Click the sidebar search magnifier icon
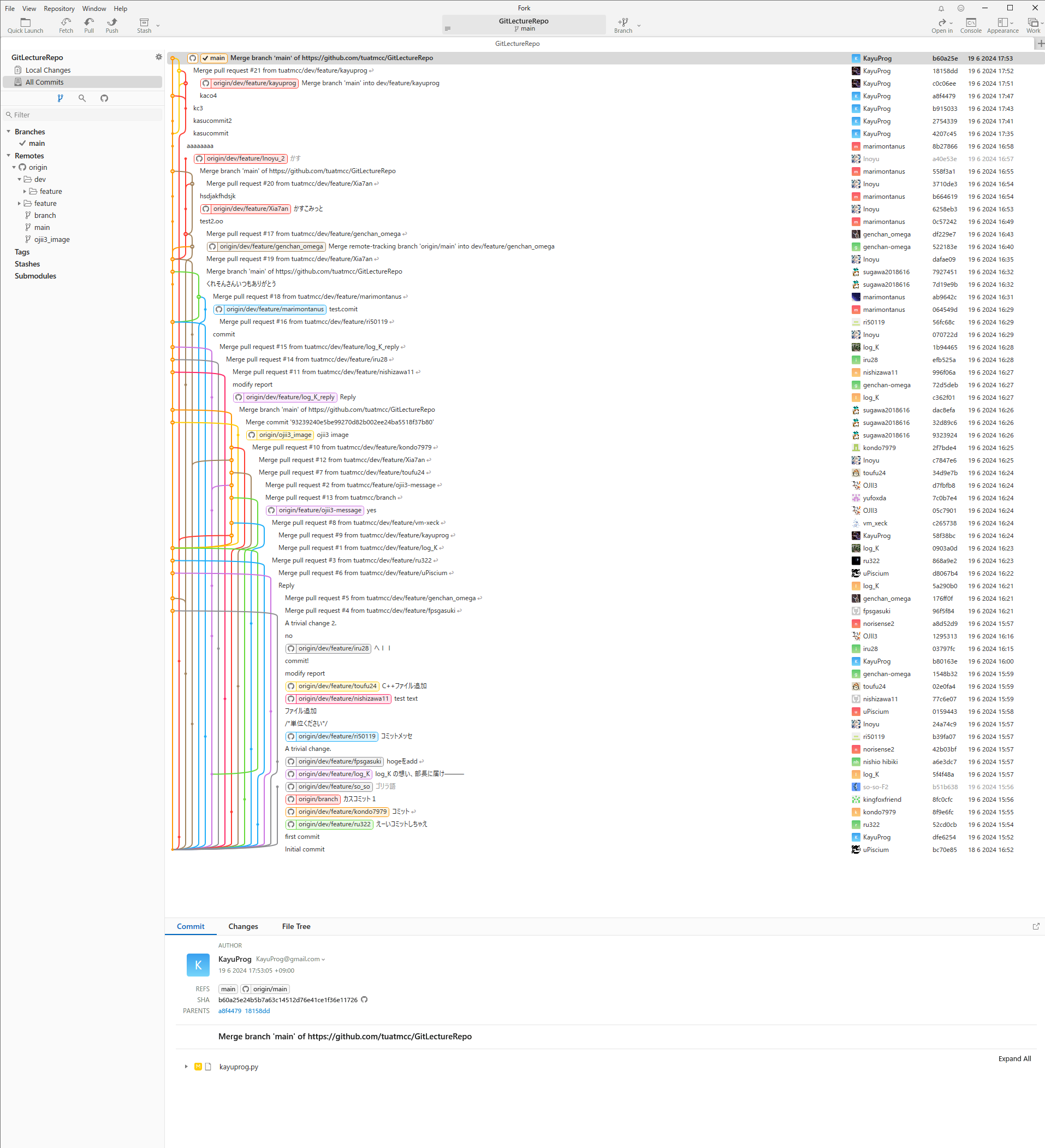This screenshot has height=1148, width=1045. pyautogui.click(x=82, y=98)
